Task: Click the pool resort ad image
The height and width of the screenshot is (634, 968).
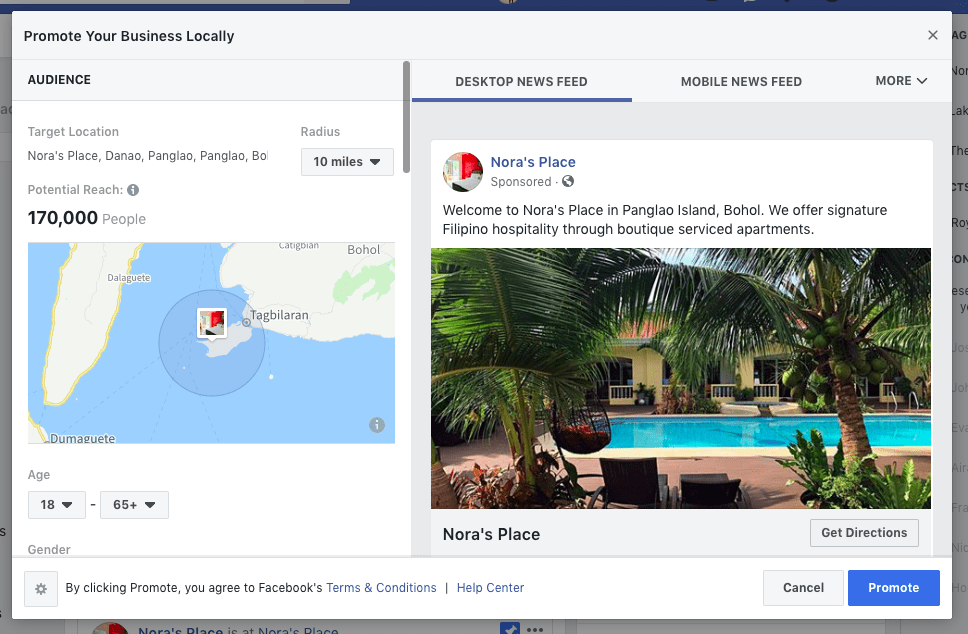Action: click(680, 378)
